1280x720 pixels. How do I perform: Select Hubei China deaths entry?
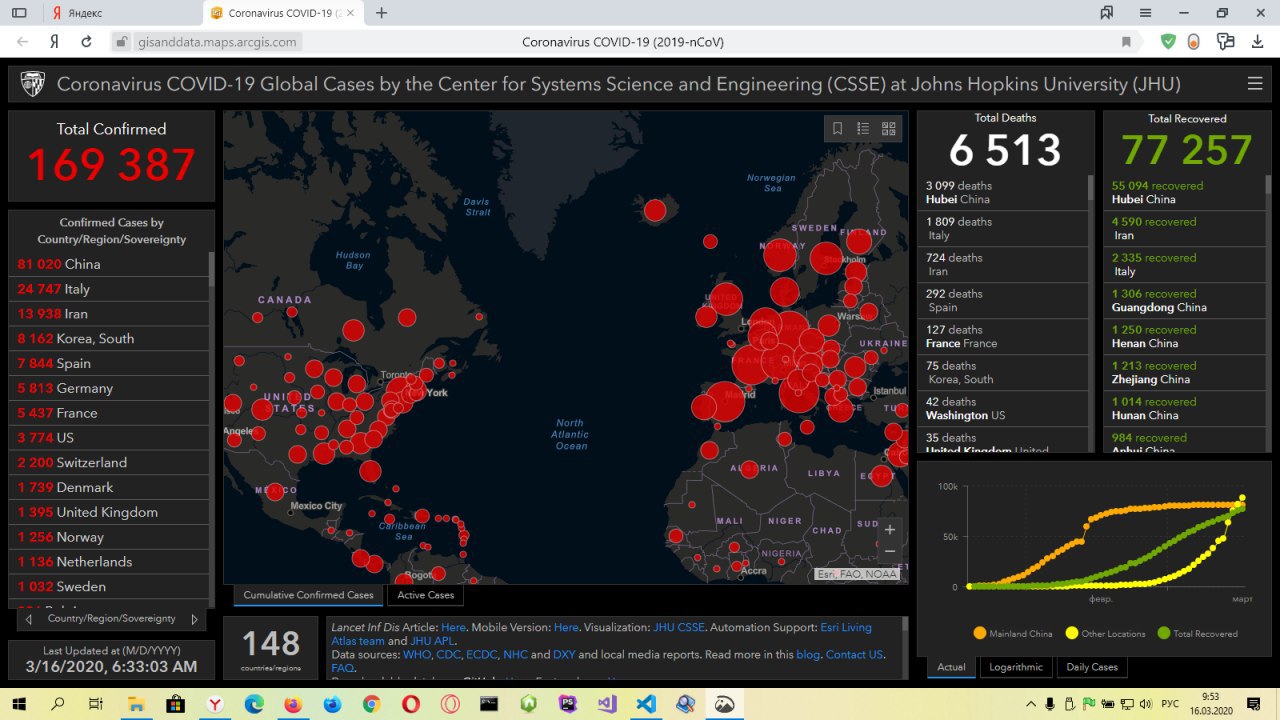click(1002, 192)
